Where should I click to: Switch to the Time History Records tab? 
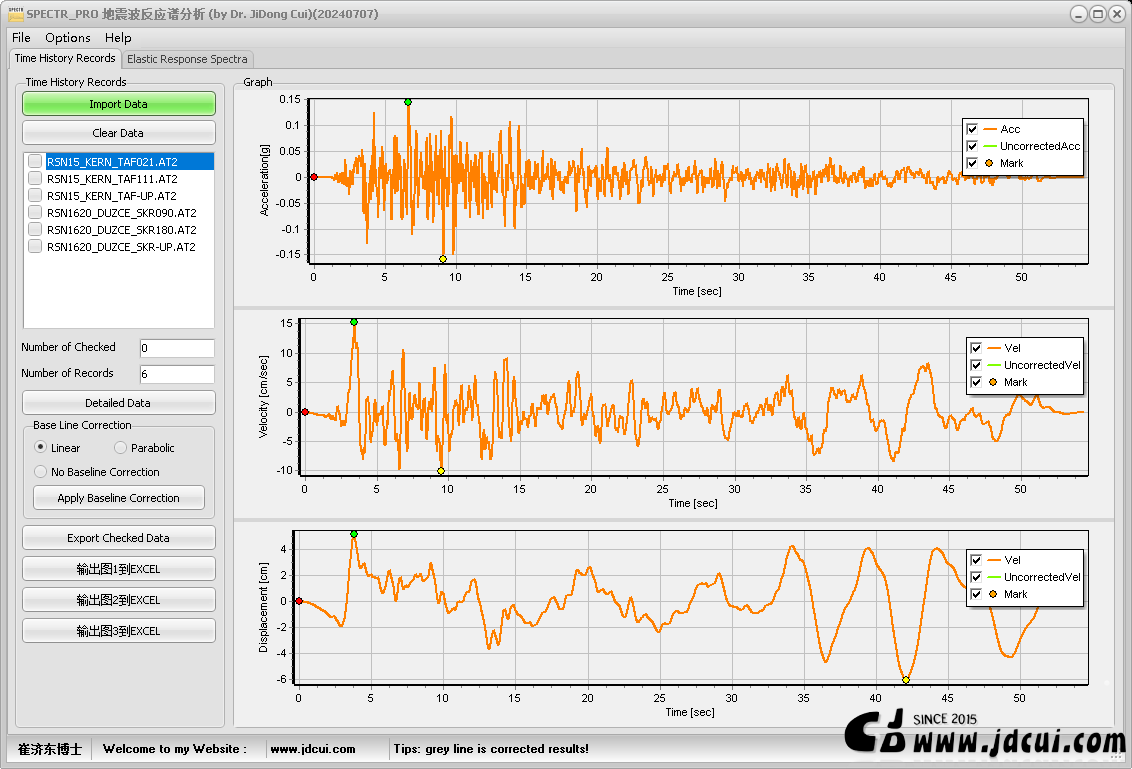(x=65, y=58)
